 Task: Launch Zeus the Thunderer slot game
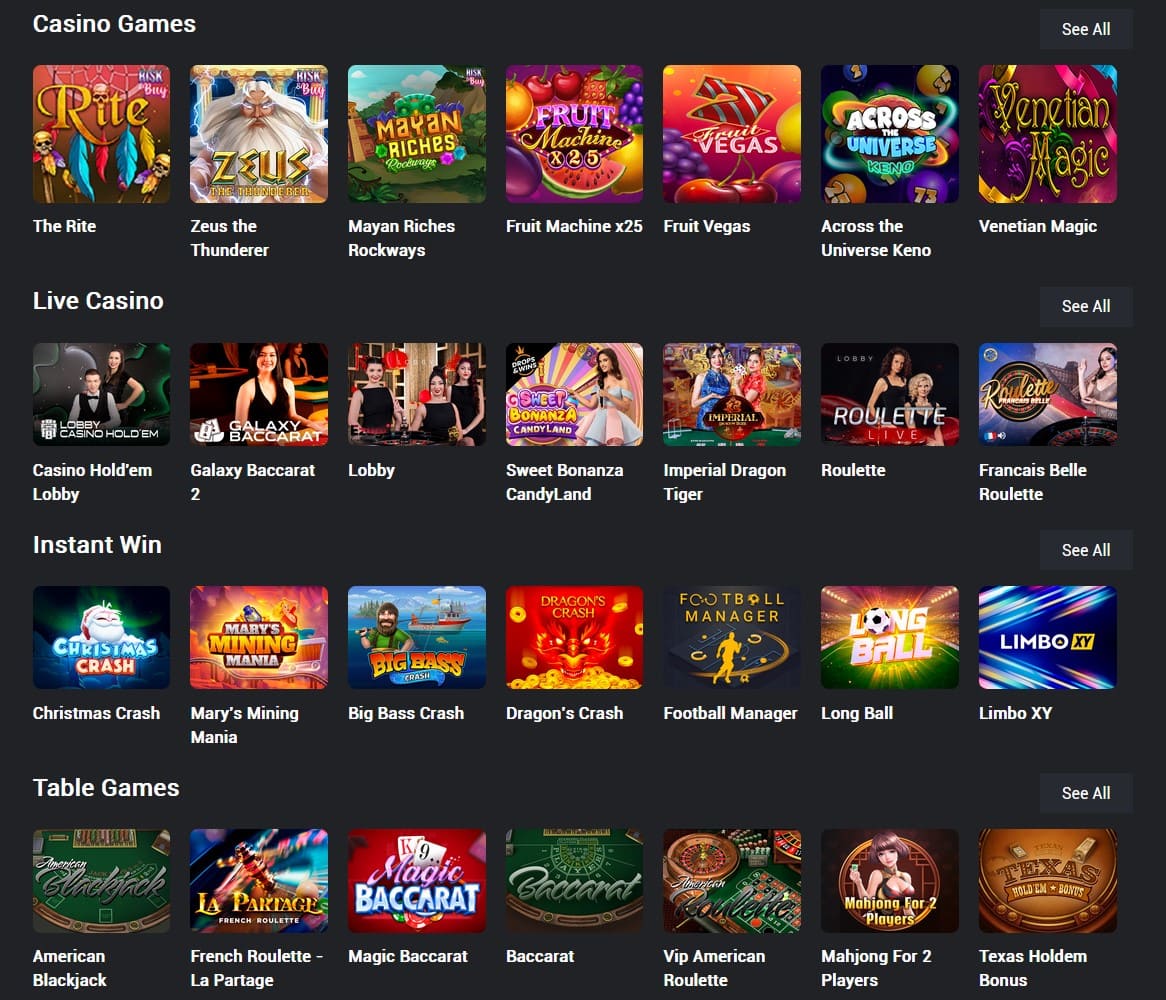coord(259,134)
